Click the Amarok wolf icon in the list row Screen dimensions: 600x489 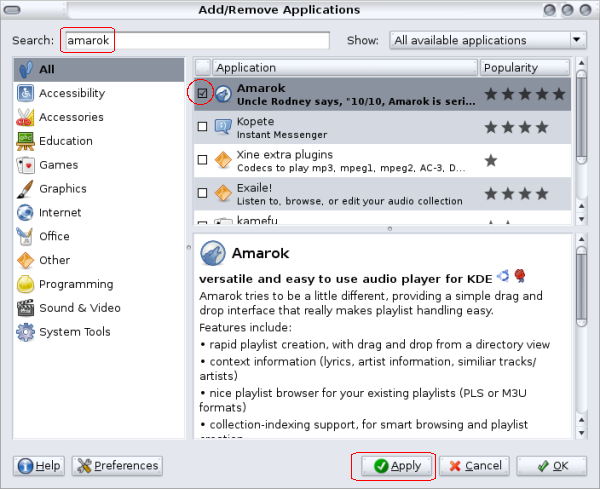coord(223,94)
